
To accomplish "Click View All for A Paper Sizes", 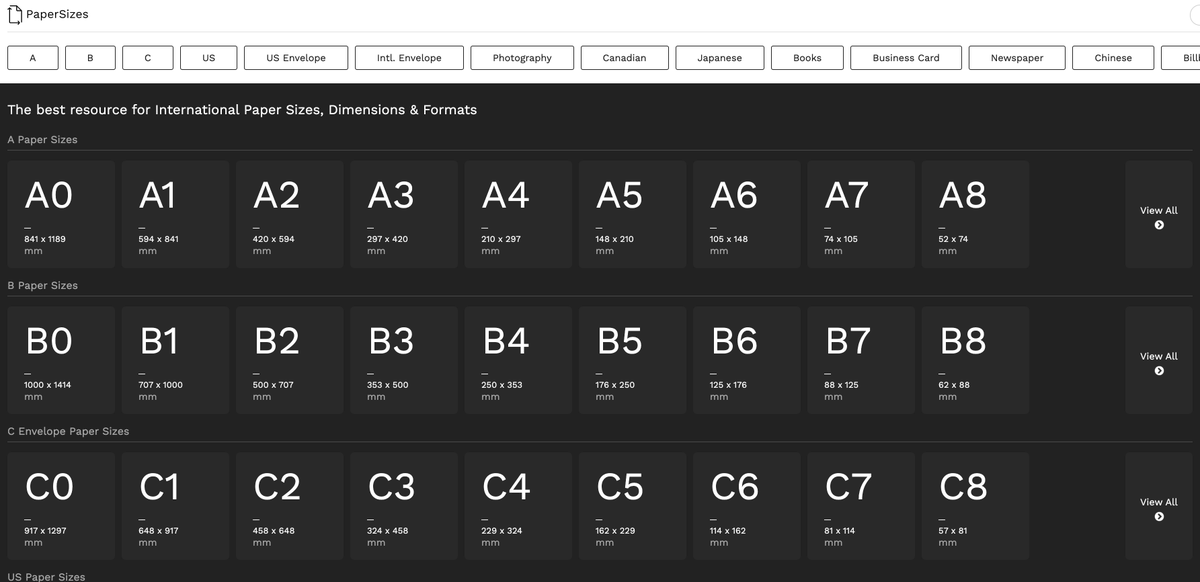I will (1159, 215).
